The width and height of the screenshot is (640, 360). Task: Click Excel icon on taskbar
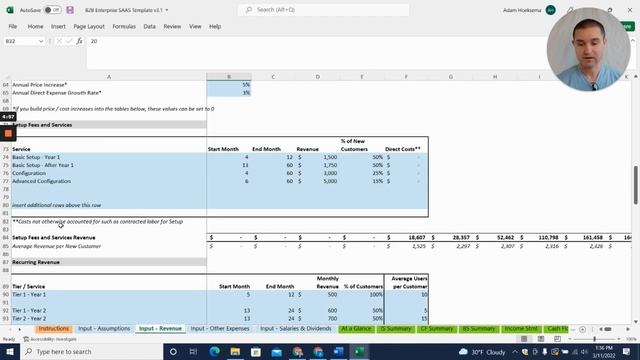[359, 351]
